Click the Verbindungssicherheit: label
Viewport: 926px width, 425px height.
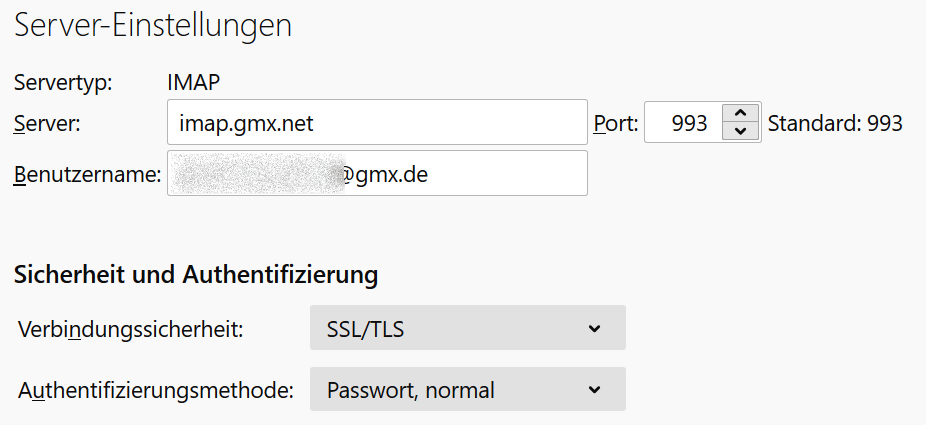pos(131,329)
